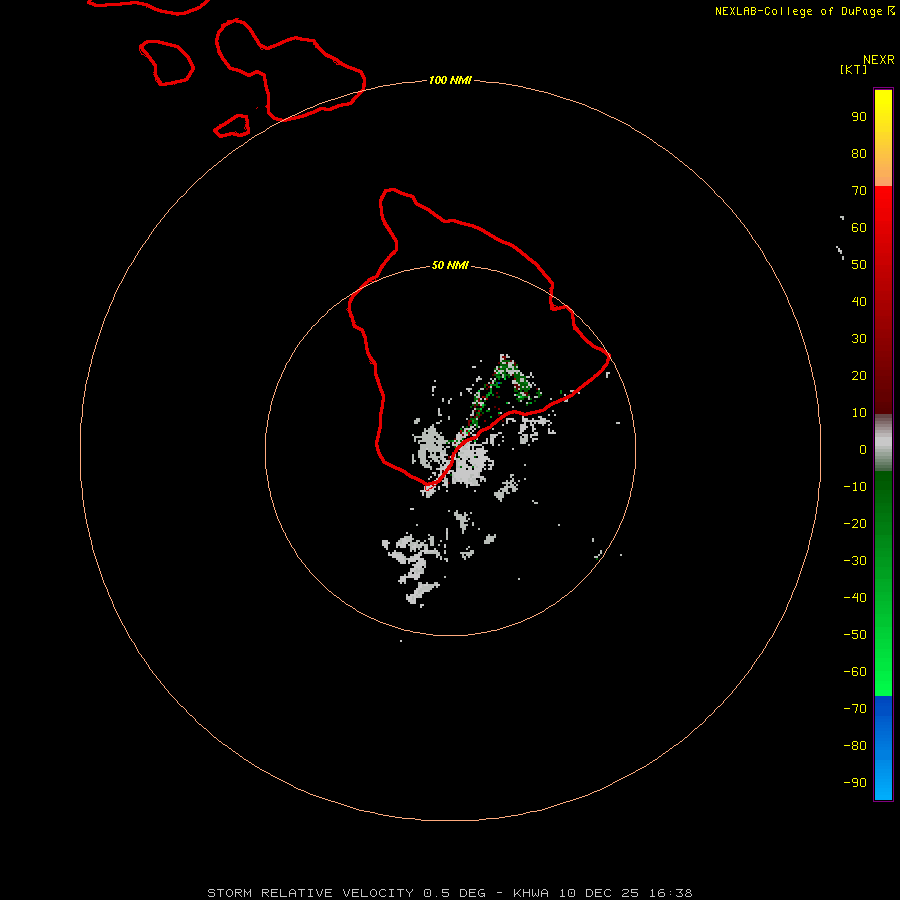Click the -40 value on the scale

tap(855, 598)
